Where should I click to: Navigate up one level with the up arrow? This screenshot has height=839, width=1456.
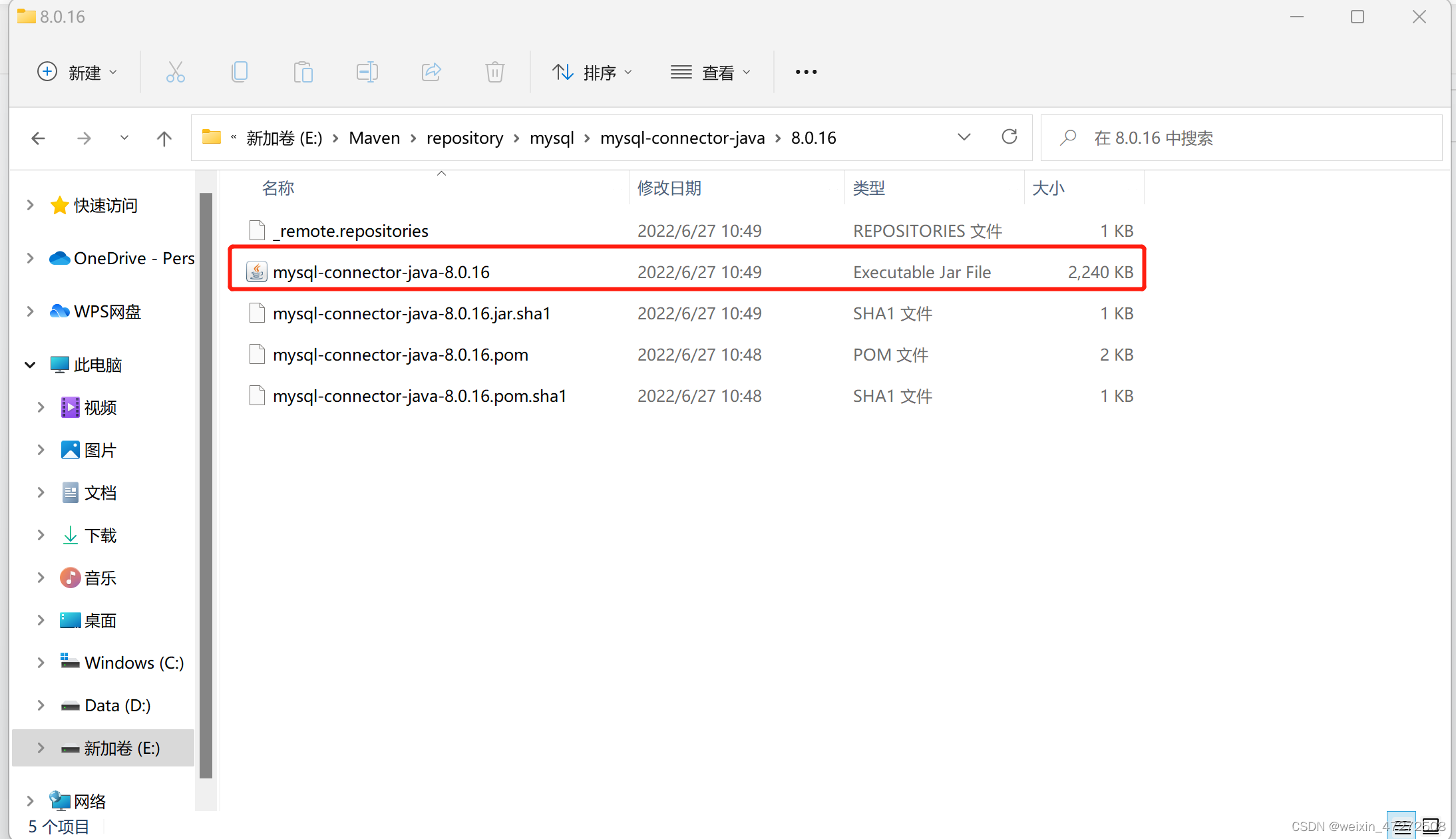point(164,138)
